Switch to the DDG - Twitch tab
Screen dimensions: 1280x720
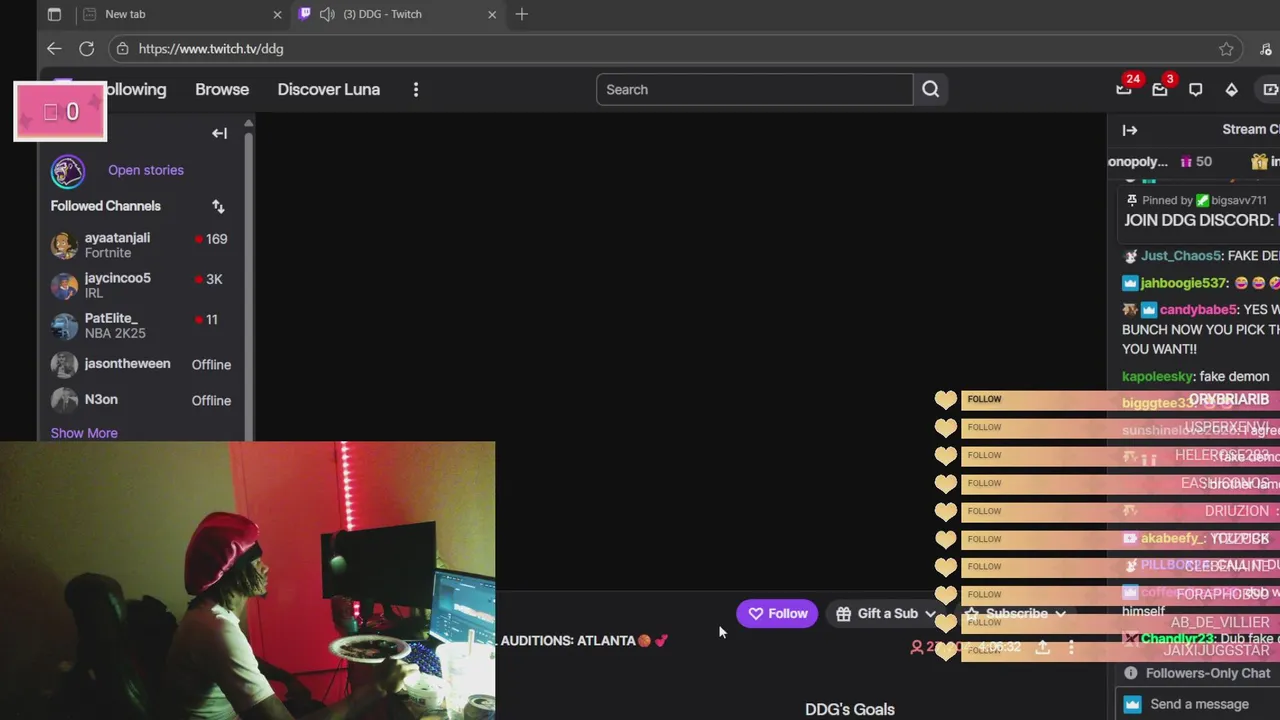tap(398, 14)
